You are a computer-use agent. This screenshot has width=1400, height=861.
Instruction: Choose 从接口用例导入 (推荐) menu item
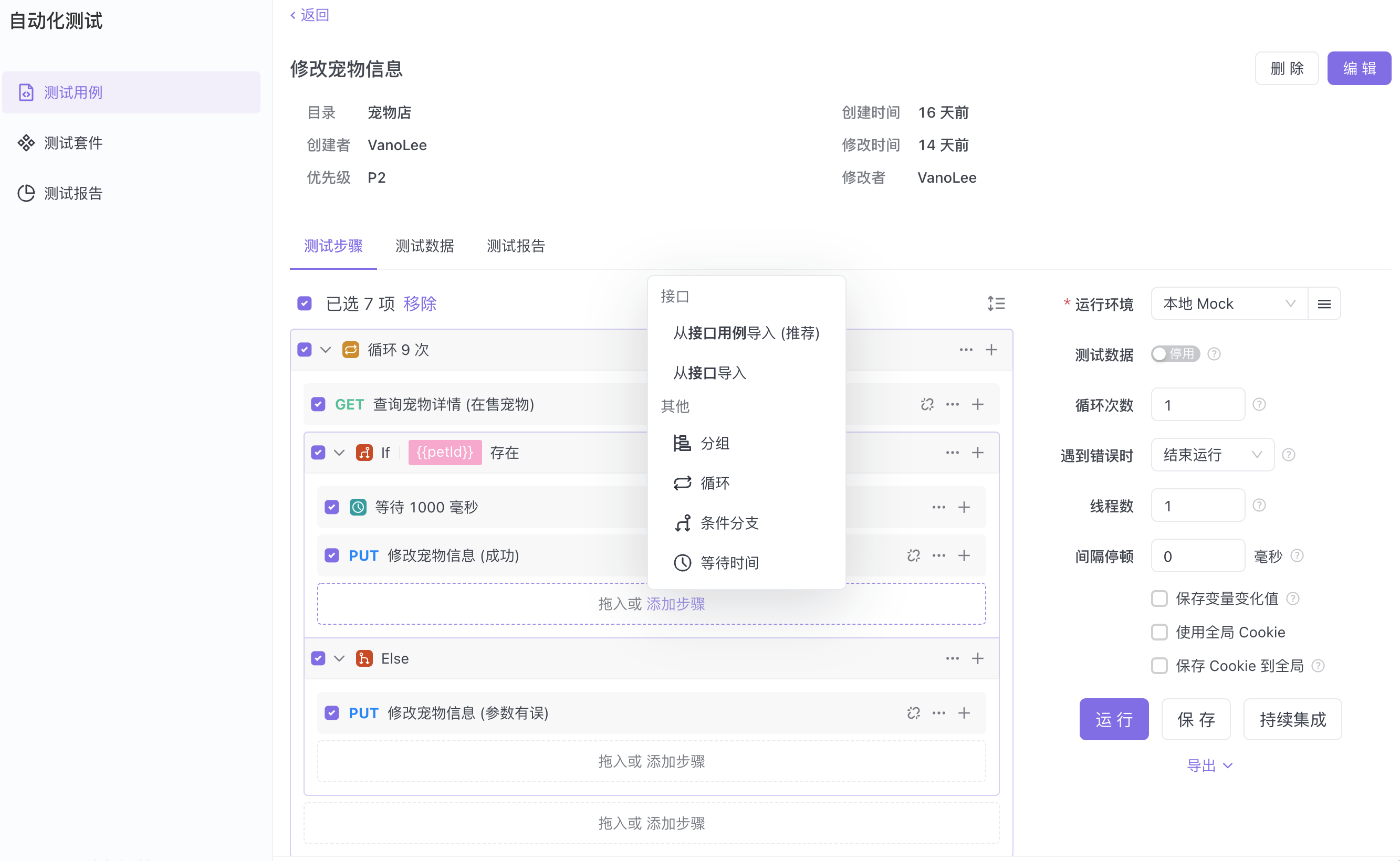pyautogui.click(x=746, y=333)
